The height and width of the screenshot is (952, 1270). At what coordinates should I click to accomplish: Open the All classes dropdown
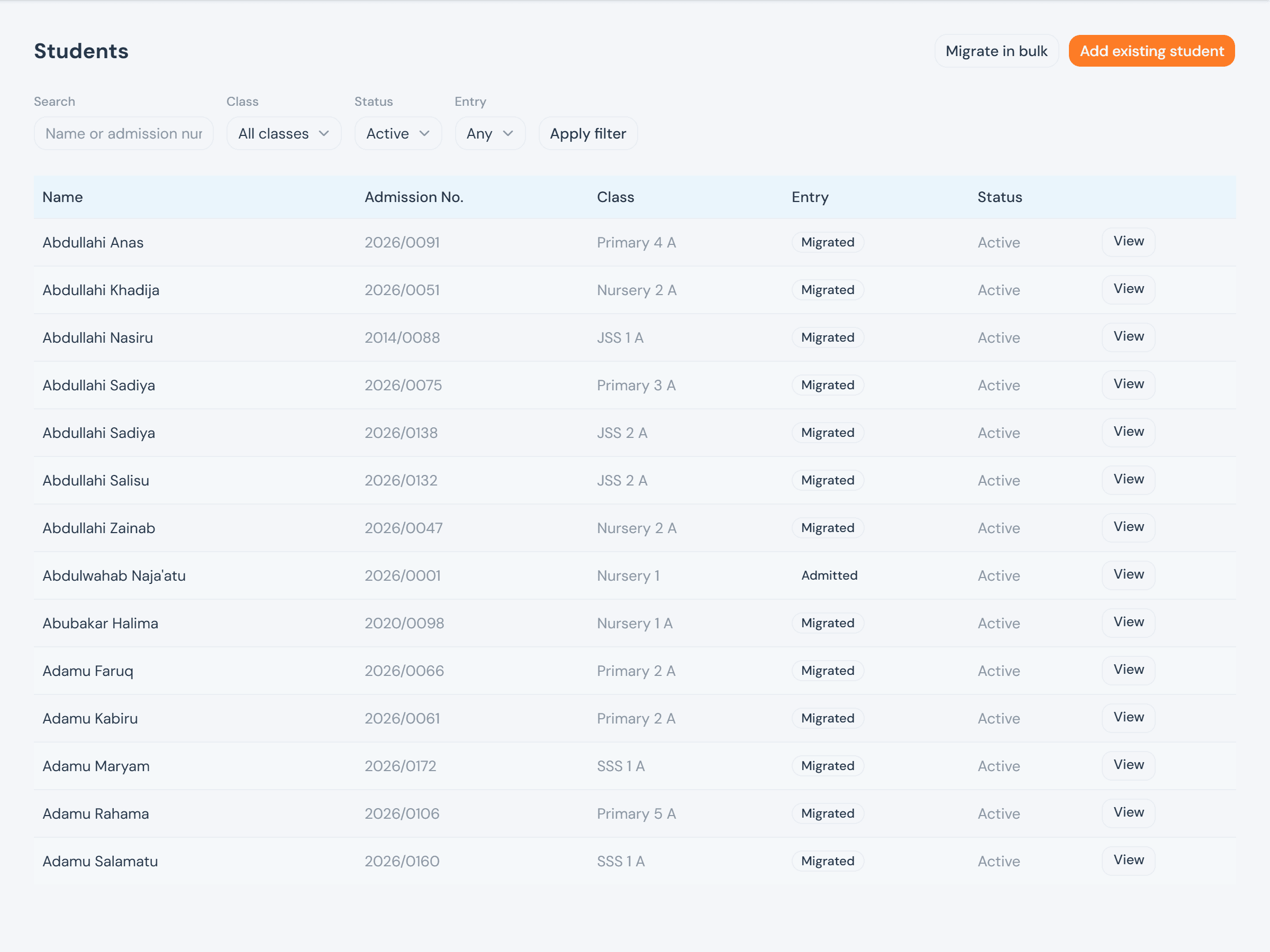coord(284,134)
